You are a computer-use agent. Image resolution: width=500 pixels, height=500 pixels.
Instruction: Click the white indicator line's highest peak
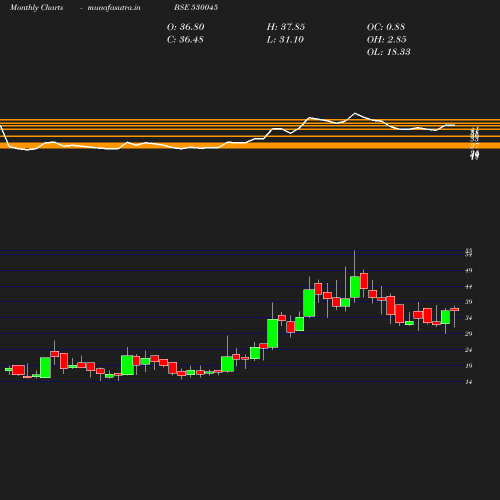point(355,113)
